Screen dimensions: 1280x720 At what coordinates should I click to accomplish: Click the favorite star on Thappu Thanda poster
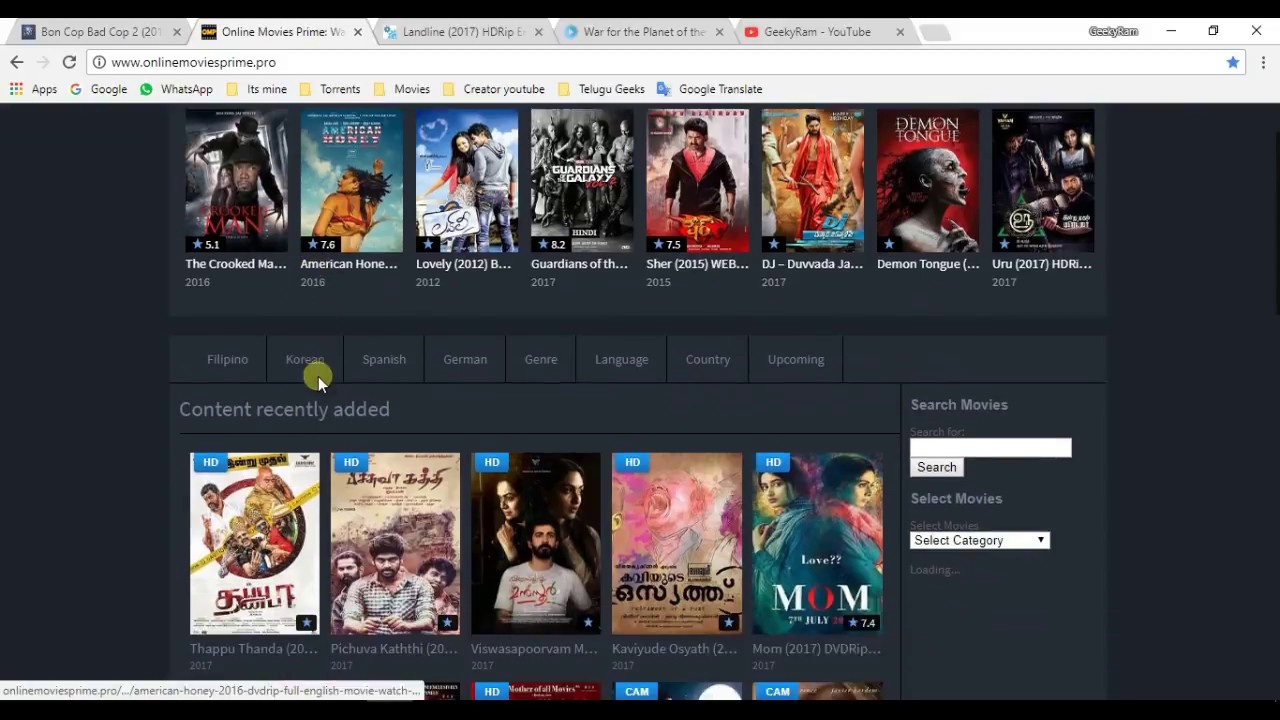click(306, 623)
